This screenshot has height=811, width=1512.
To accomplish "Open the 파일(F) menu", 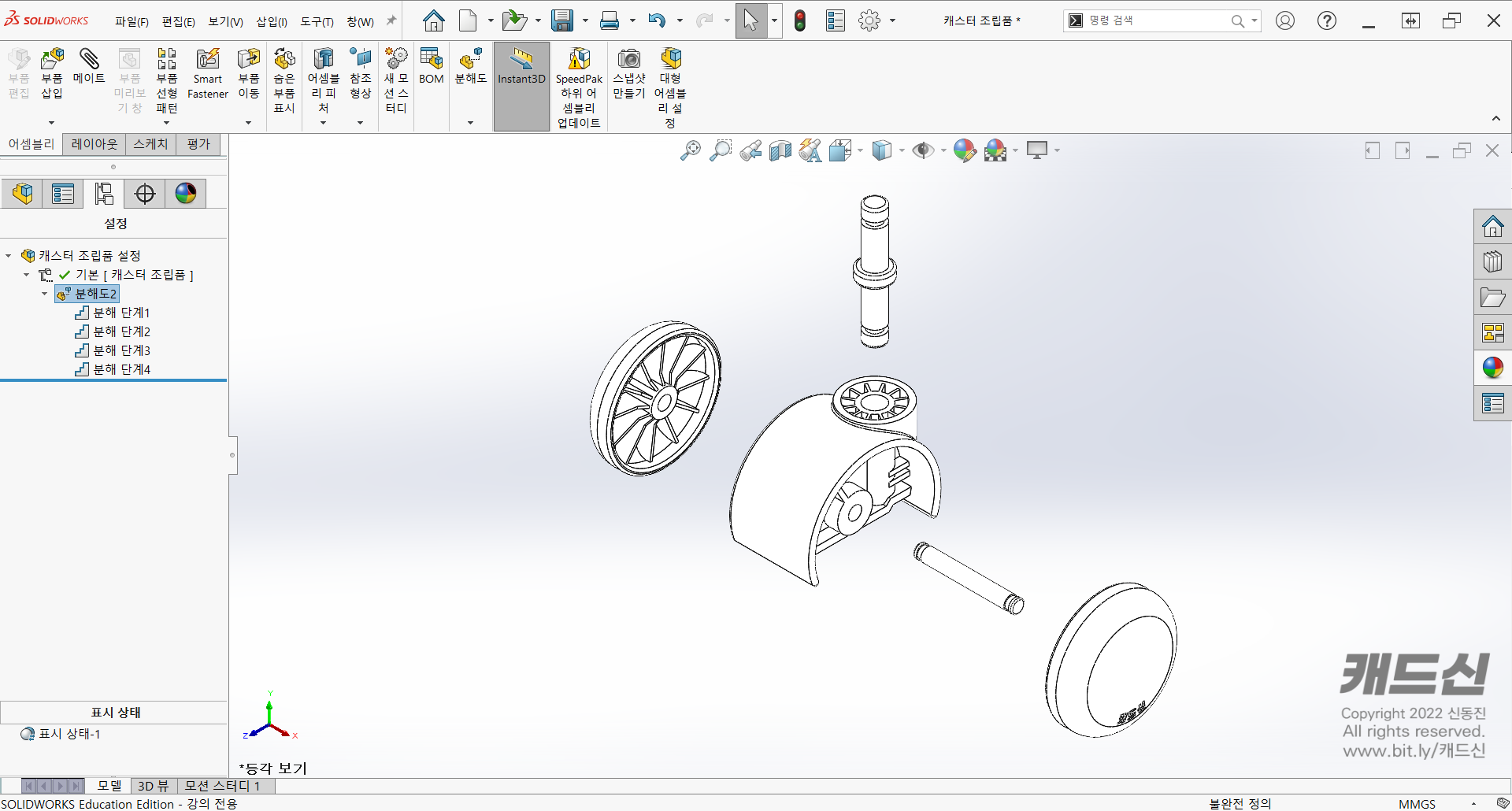I will coord(132,21).
